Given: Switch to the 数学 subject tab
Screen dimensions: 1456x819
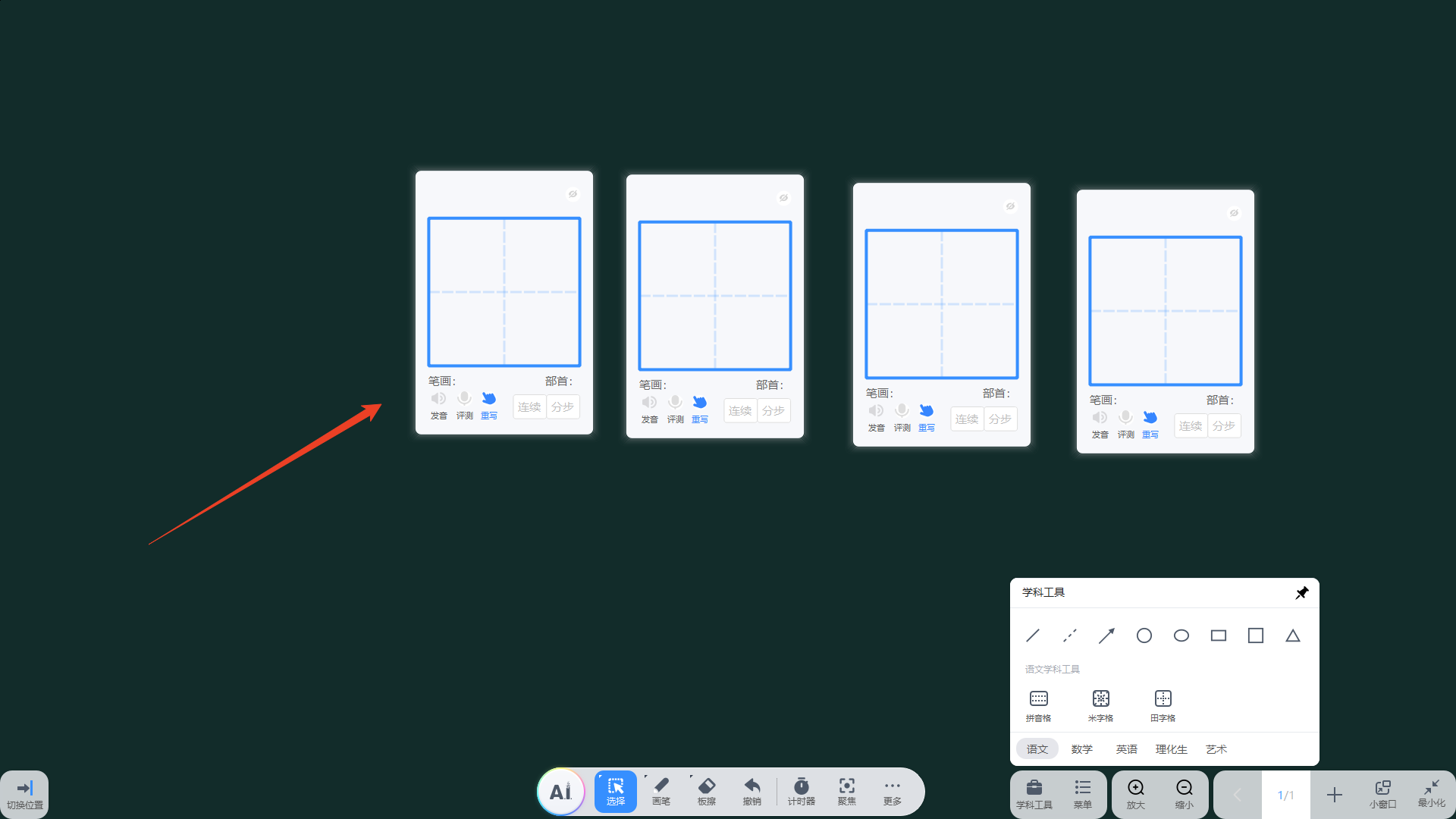Looking at the screenshot, I should click(1082, 749).
